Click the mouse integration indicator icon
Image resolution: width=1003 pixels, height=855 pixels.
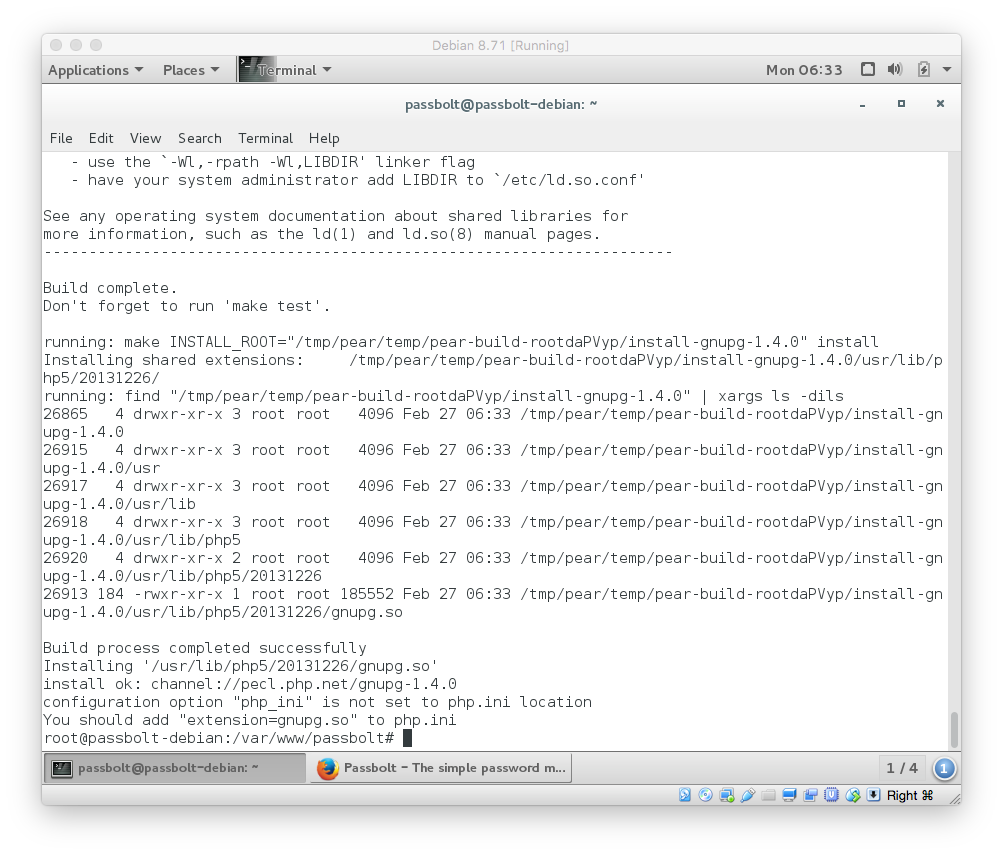(853, 795)
